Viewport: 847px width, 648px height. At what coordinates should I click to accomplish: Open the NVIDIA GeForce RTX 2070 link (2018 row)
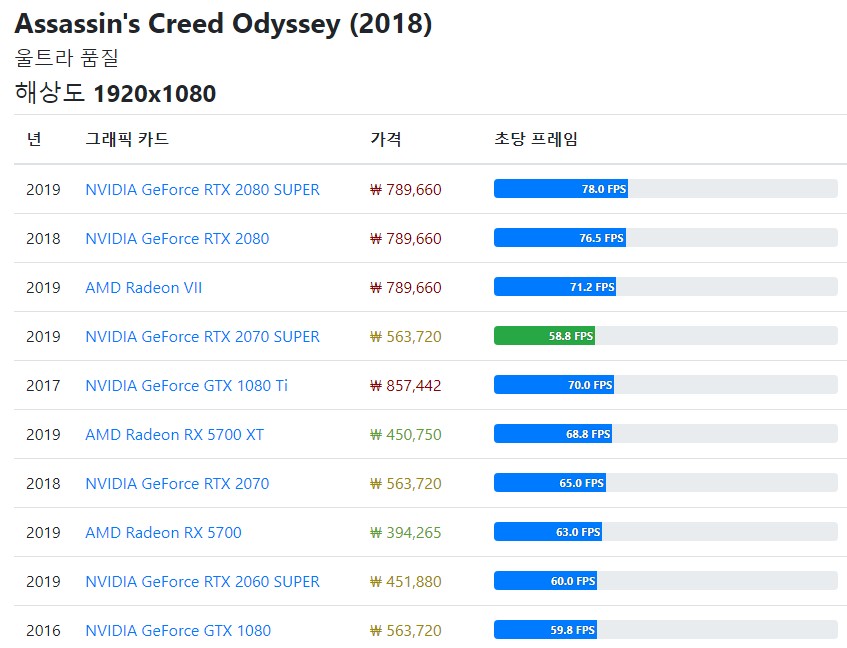[177, 484]
